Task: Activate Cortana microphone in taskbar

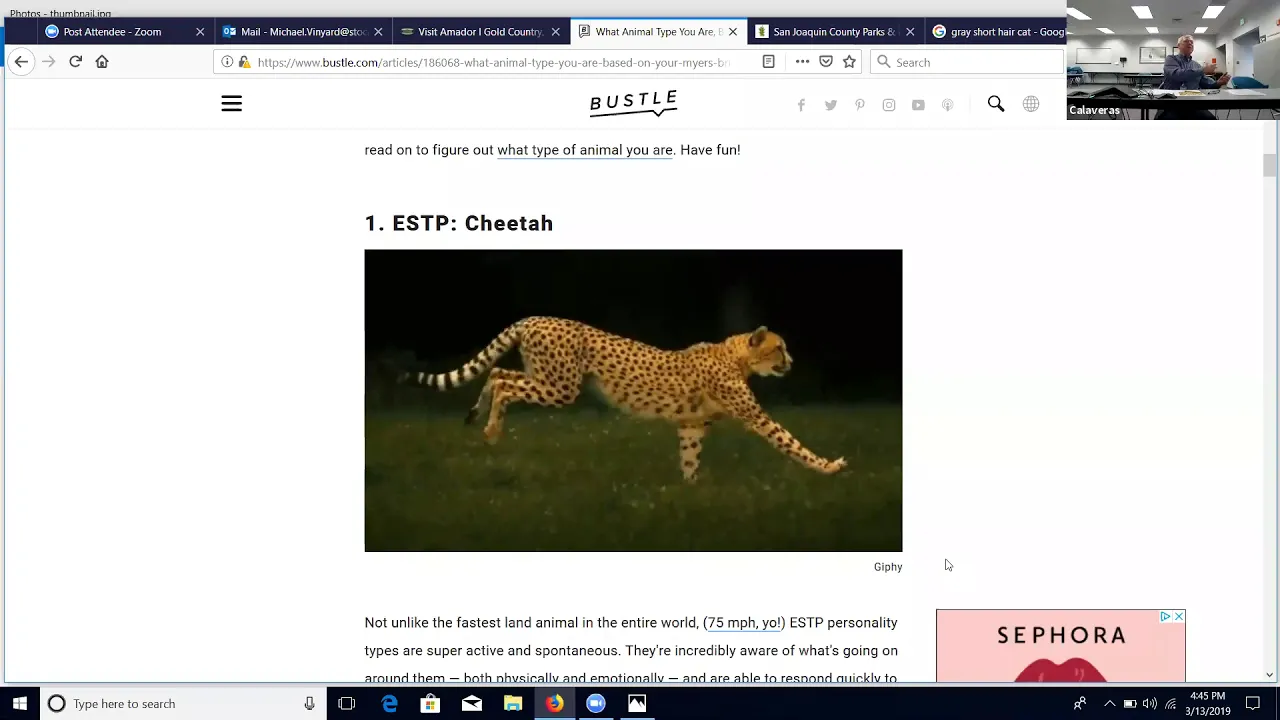Action: click(x=309, y=704)
